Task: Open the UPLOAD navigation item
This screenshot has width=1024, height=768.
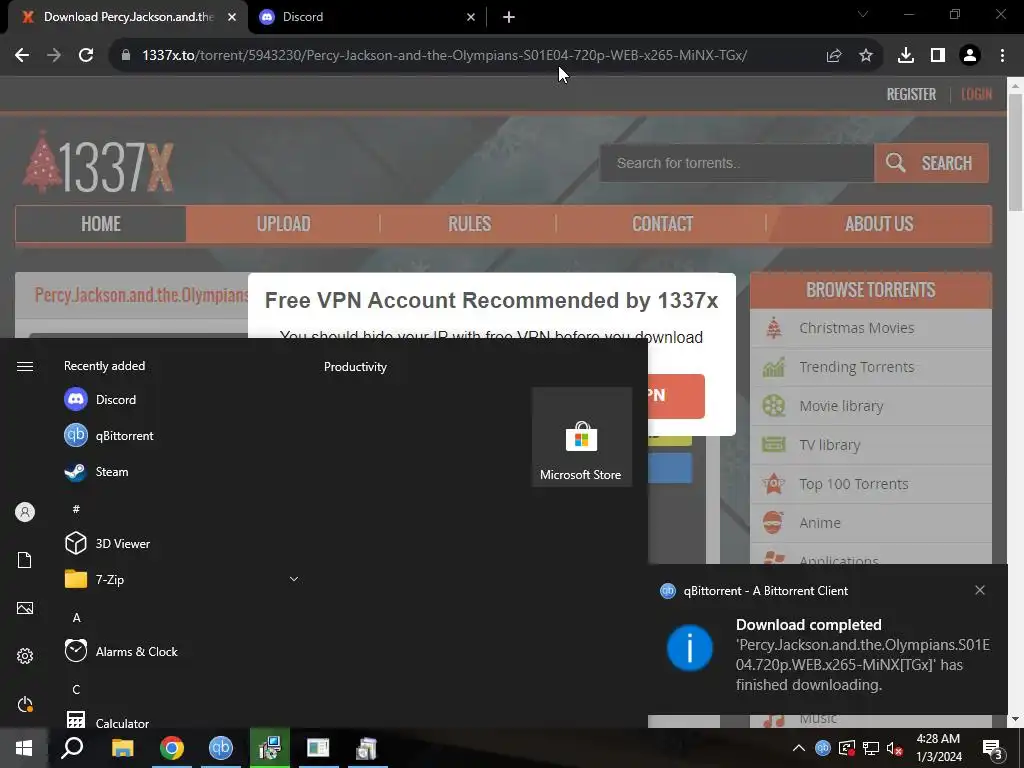Action: click(x=283, y=224)
